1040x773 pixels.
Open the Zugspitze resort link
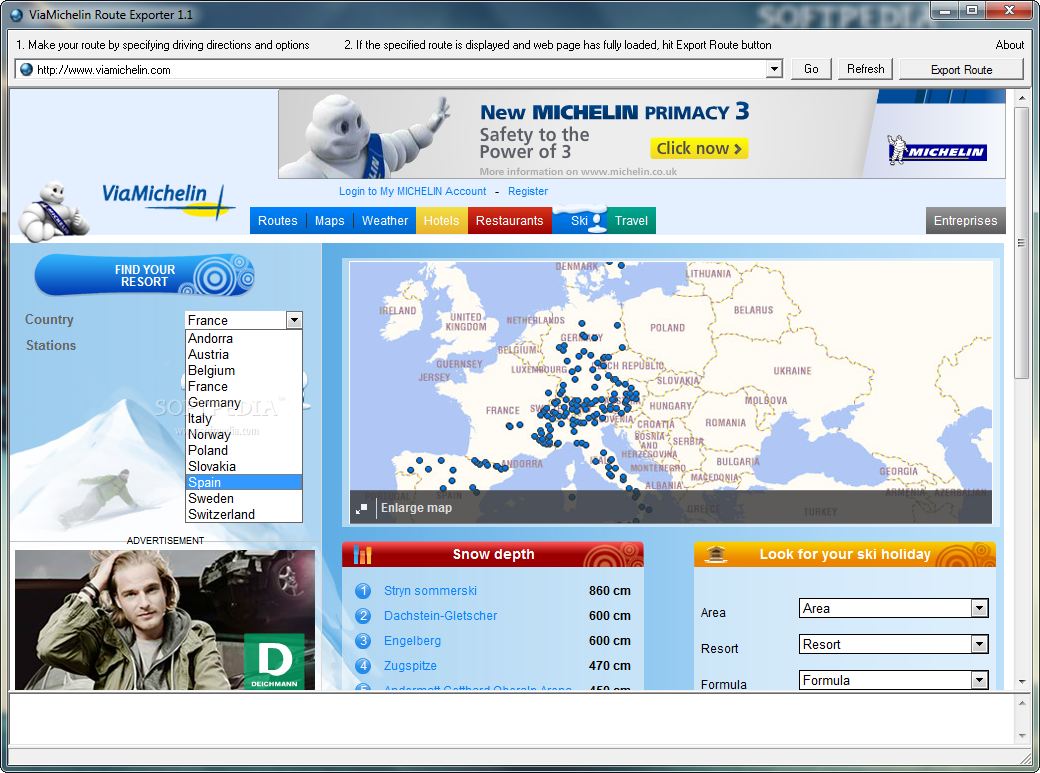[410, 666]
